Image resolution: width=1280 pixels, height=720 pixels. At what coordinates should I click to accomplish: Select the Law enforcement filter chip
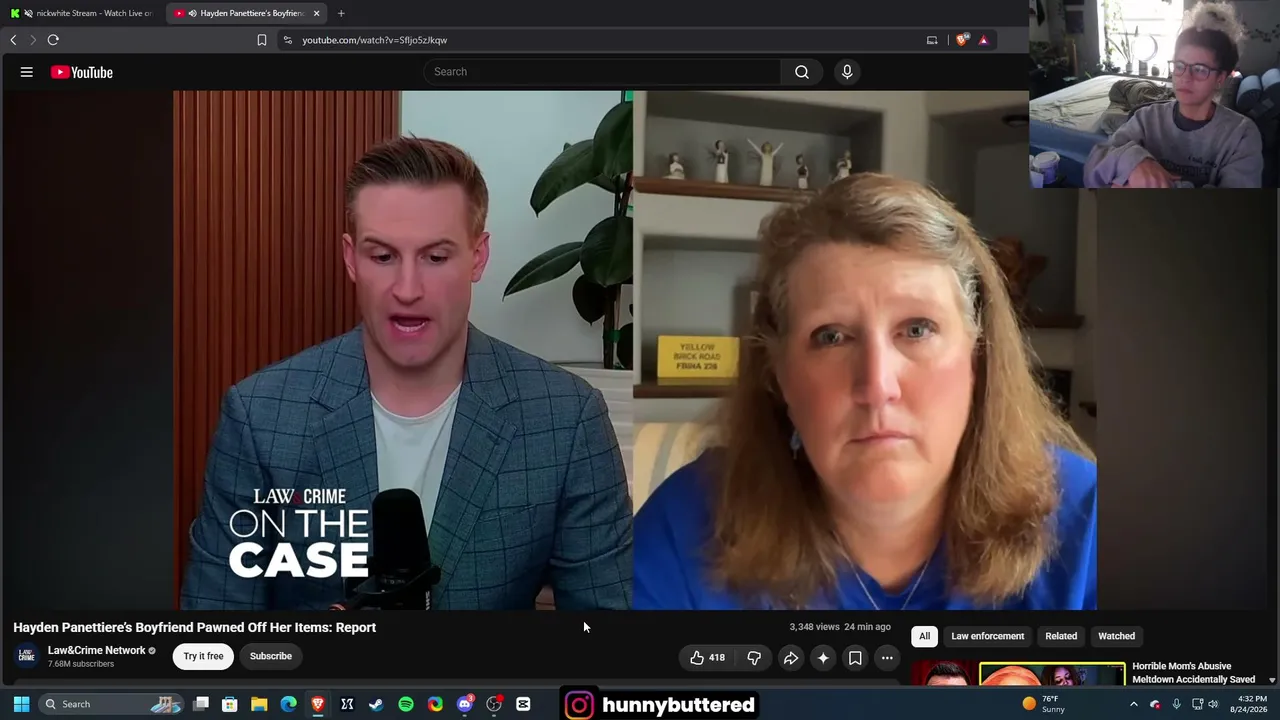pyautogui.click(x=988, y=636)
